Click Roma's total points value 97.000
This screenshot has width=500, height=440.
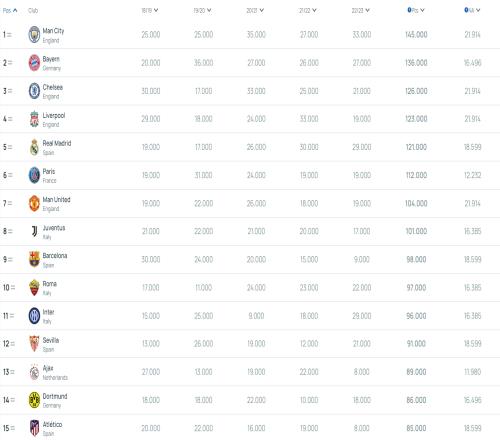click(x=416, y=288)
